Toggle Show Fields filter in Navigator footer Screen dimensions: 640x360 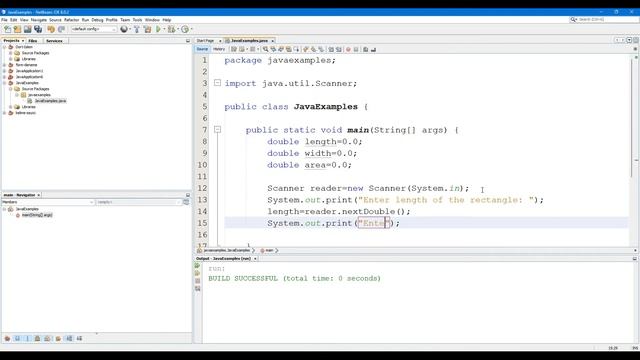click(x=18, y=338)
